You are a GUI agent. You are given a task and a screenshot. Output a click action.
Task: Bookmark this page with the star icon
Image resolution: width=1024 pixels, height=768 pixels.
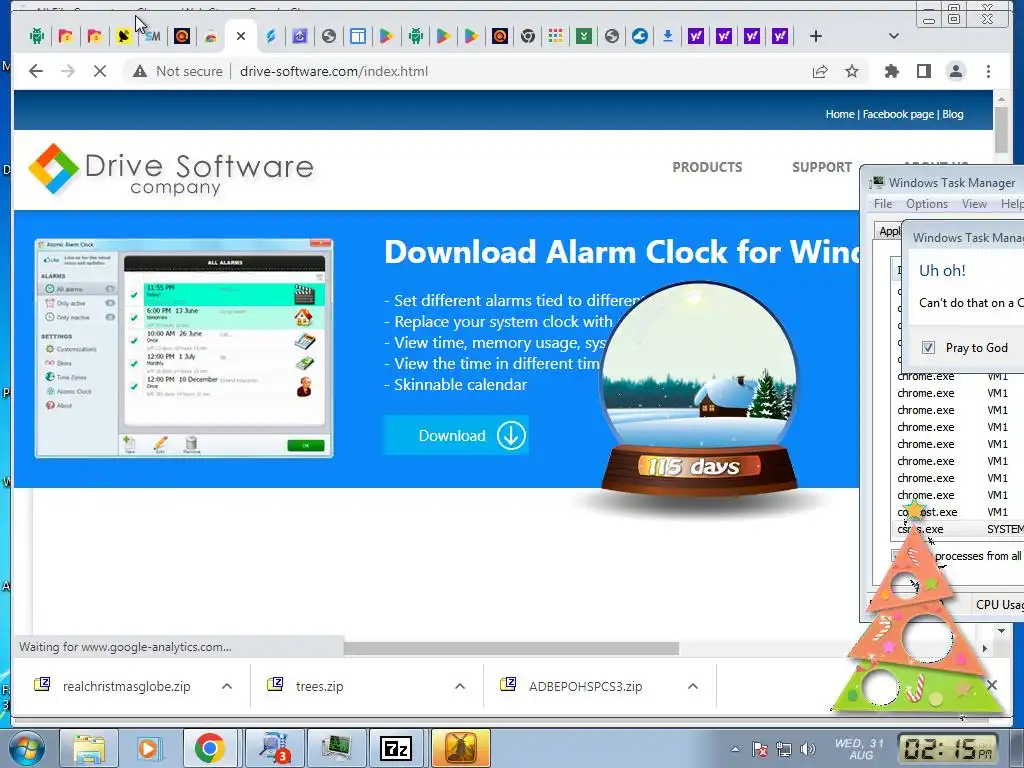852,71
